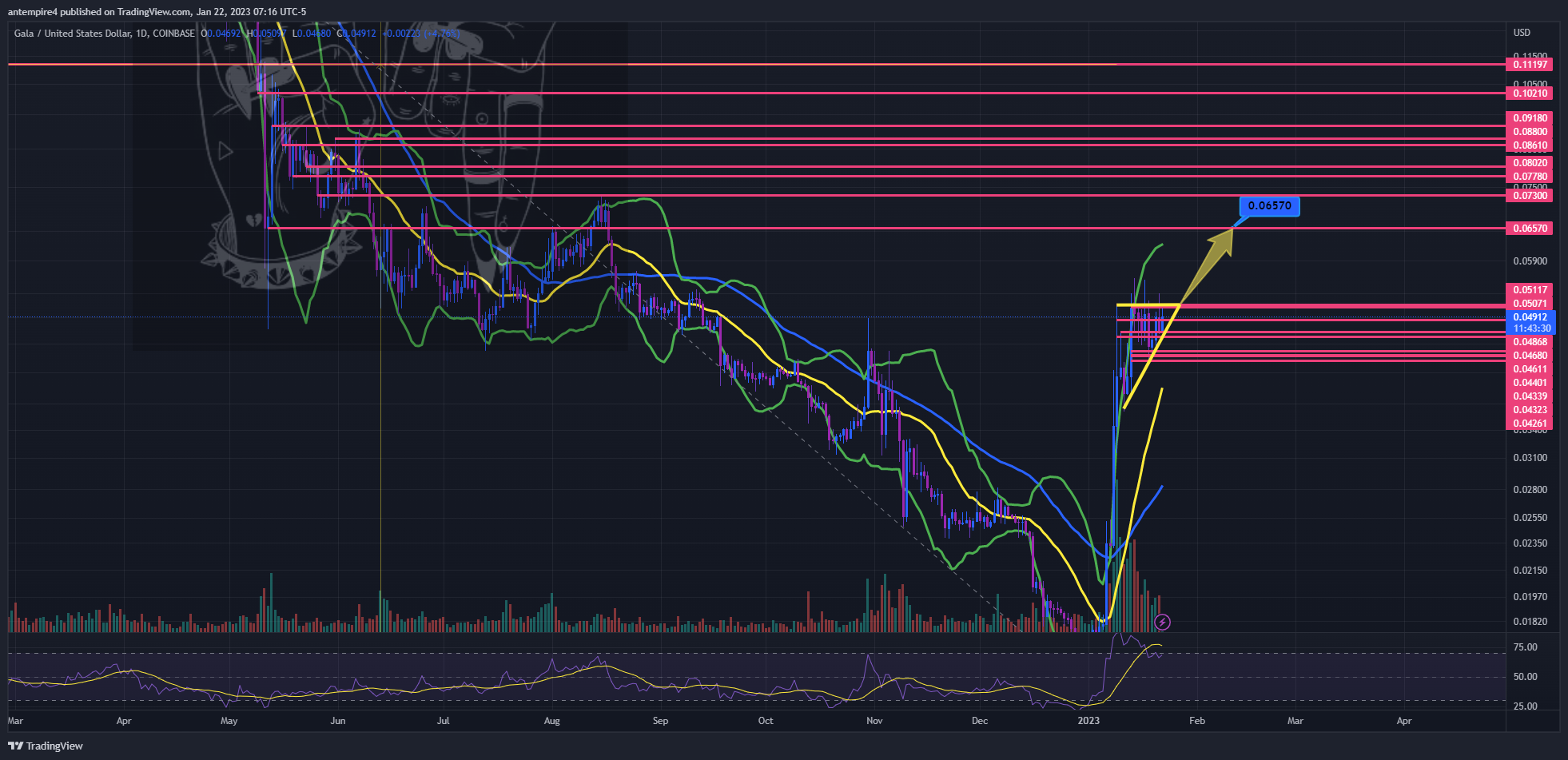Screen dimensions: 1568x760
Task: Click the 0.04611 price label
Action: coord(1530,369)
